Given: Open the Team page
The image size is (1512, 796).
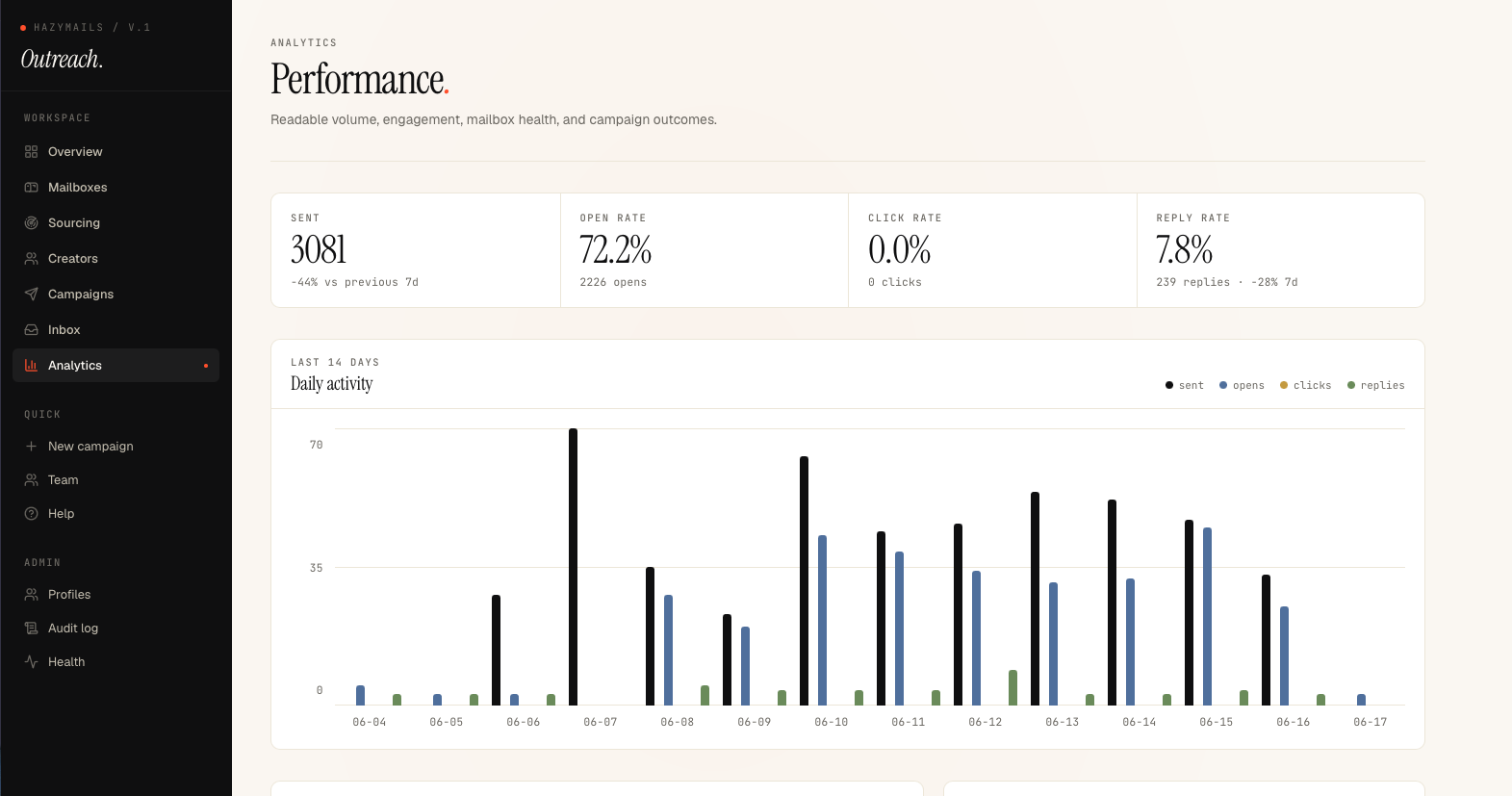Looking at the screenshot, I should [115, 480].
